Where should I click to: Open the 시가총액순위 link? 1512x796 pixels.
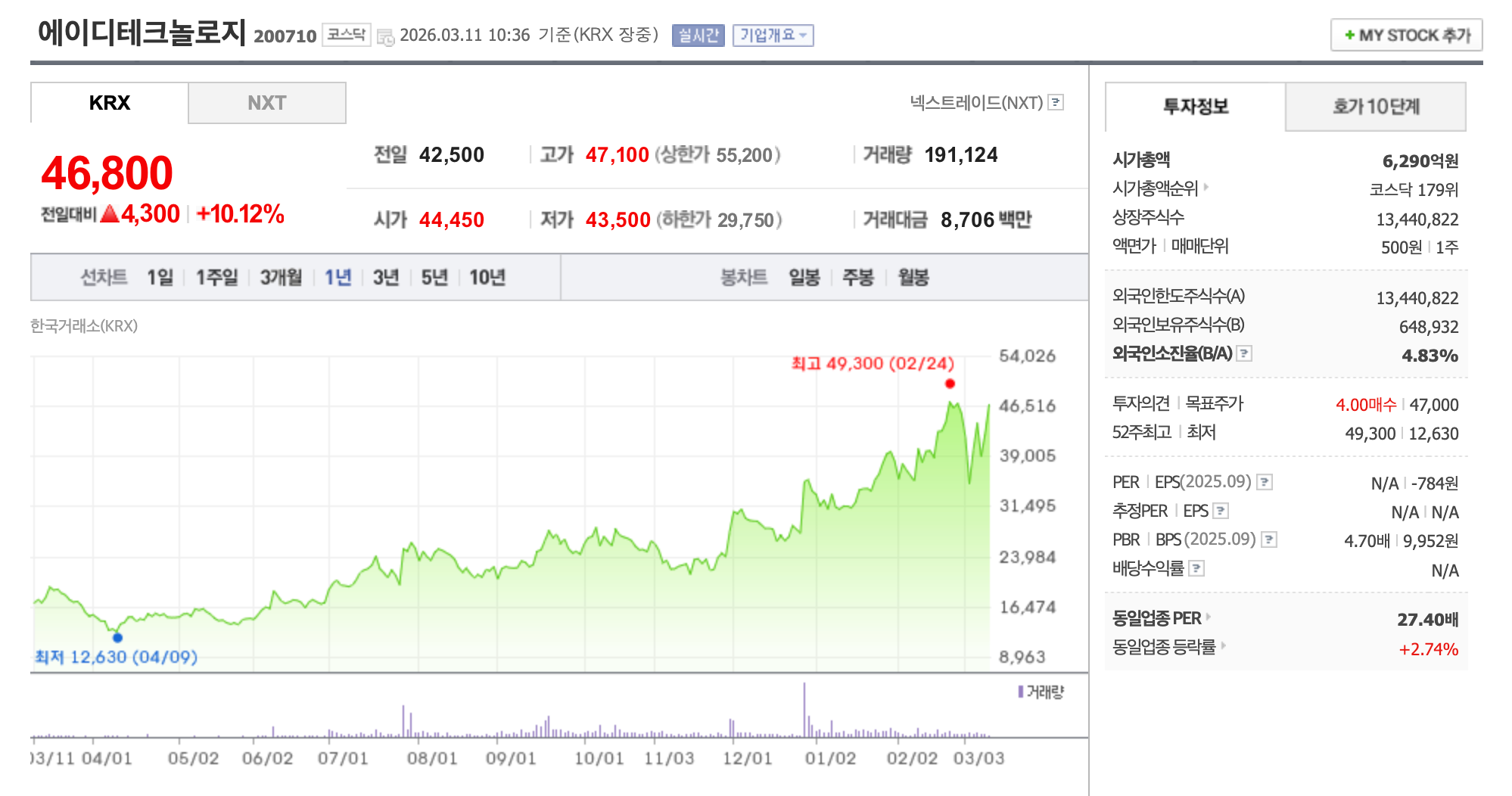click(1155, 188)
